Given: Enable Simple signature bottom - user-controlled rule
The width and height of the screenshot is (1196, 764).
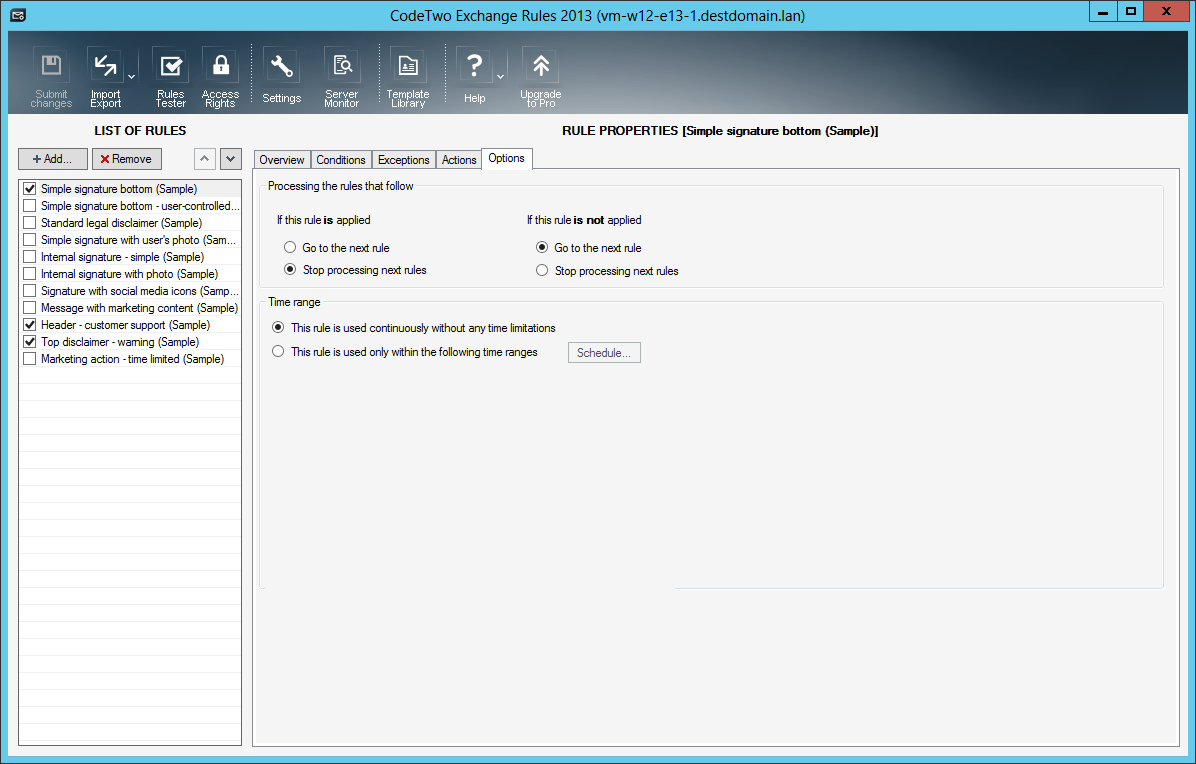Looking at the screenshot, I should coord(30,205).
